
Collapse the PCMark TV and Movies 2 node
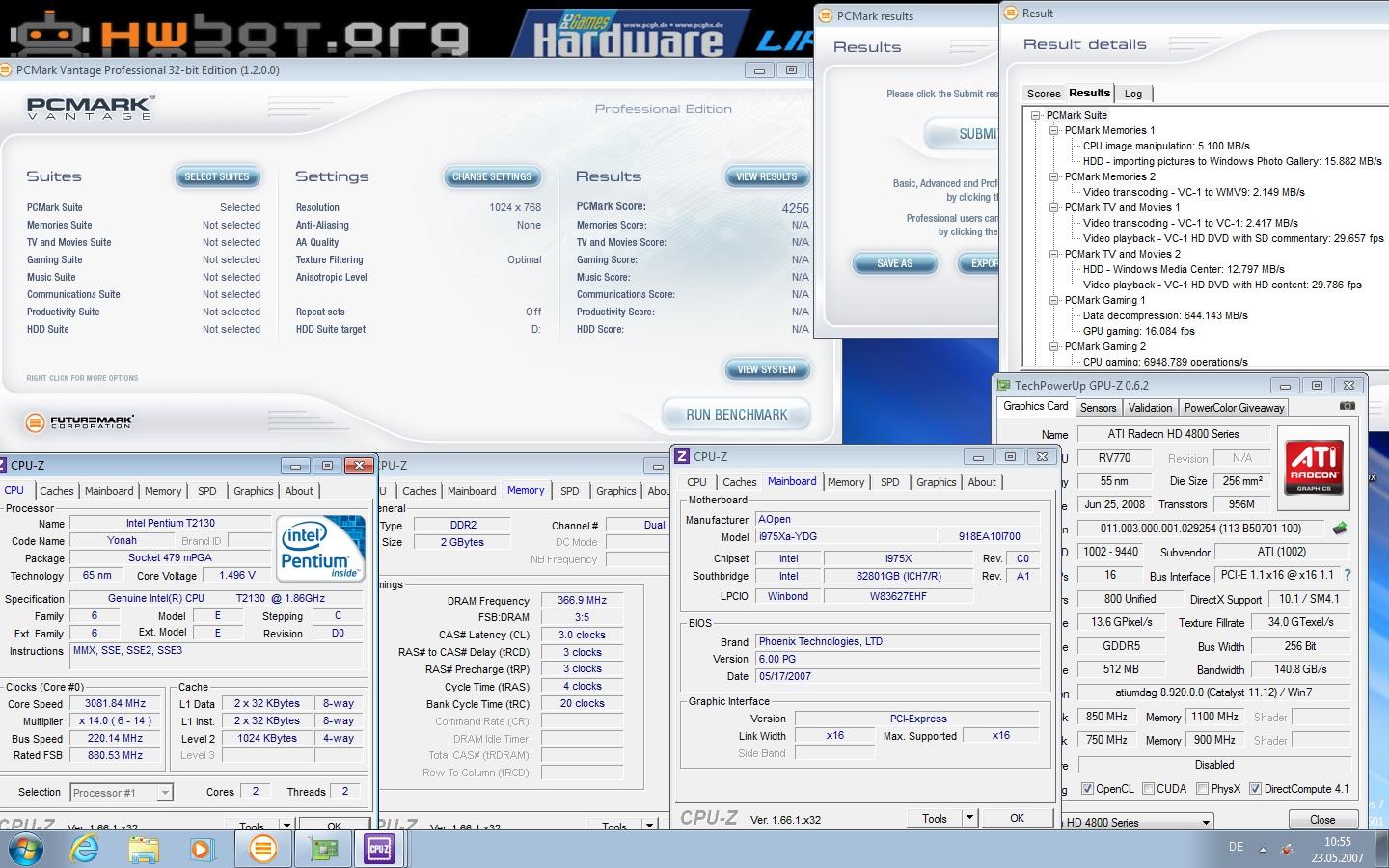click(1054, 254)
